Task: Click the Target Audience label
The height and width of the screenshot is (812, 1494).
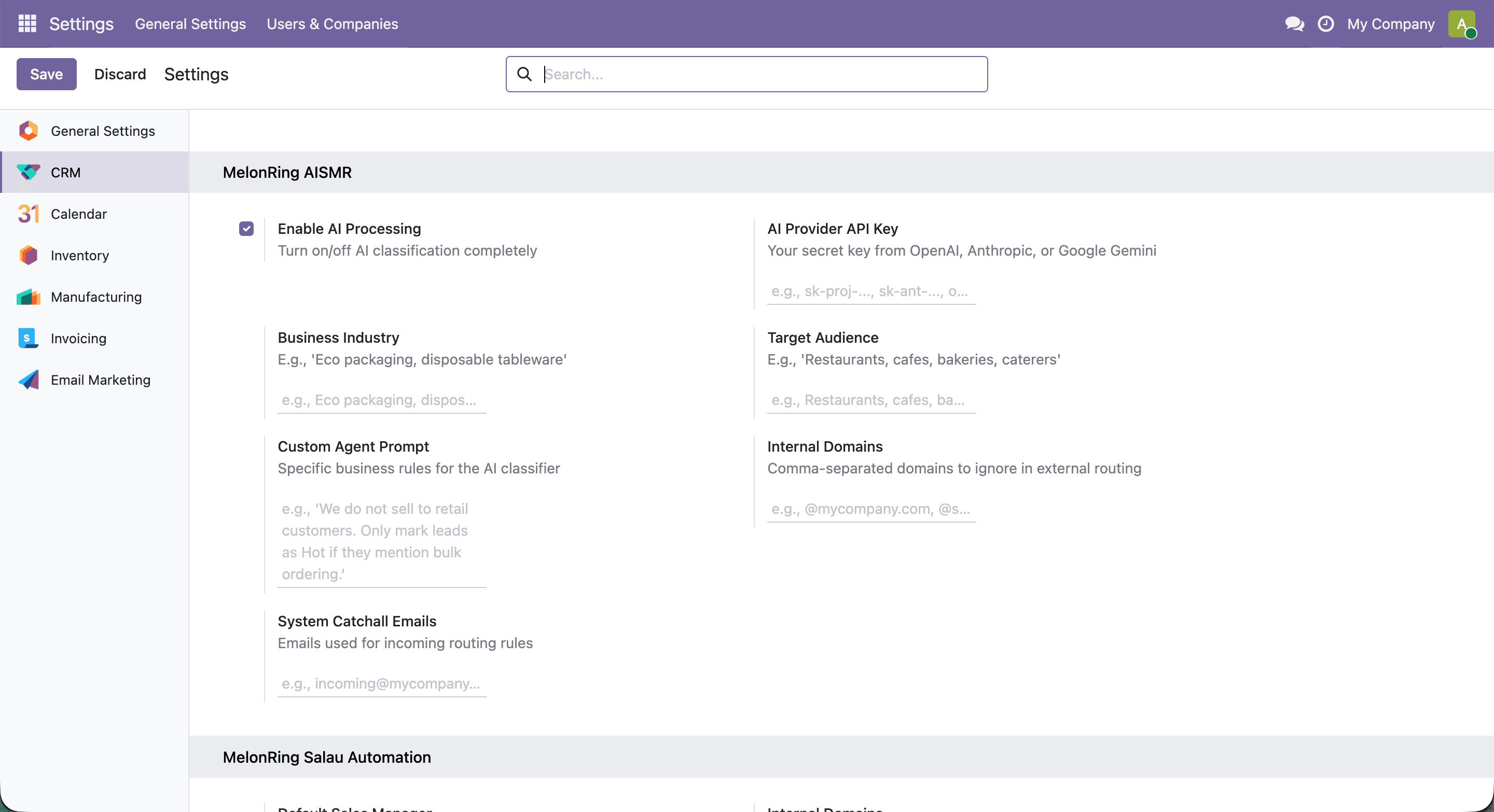Action: [x=822, y=338]
